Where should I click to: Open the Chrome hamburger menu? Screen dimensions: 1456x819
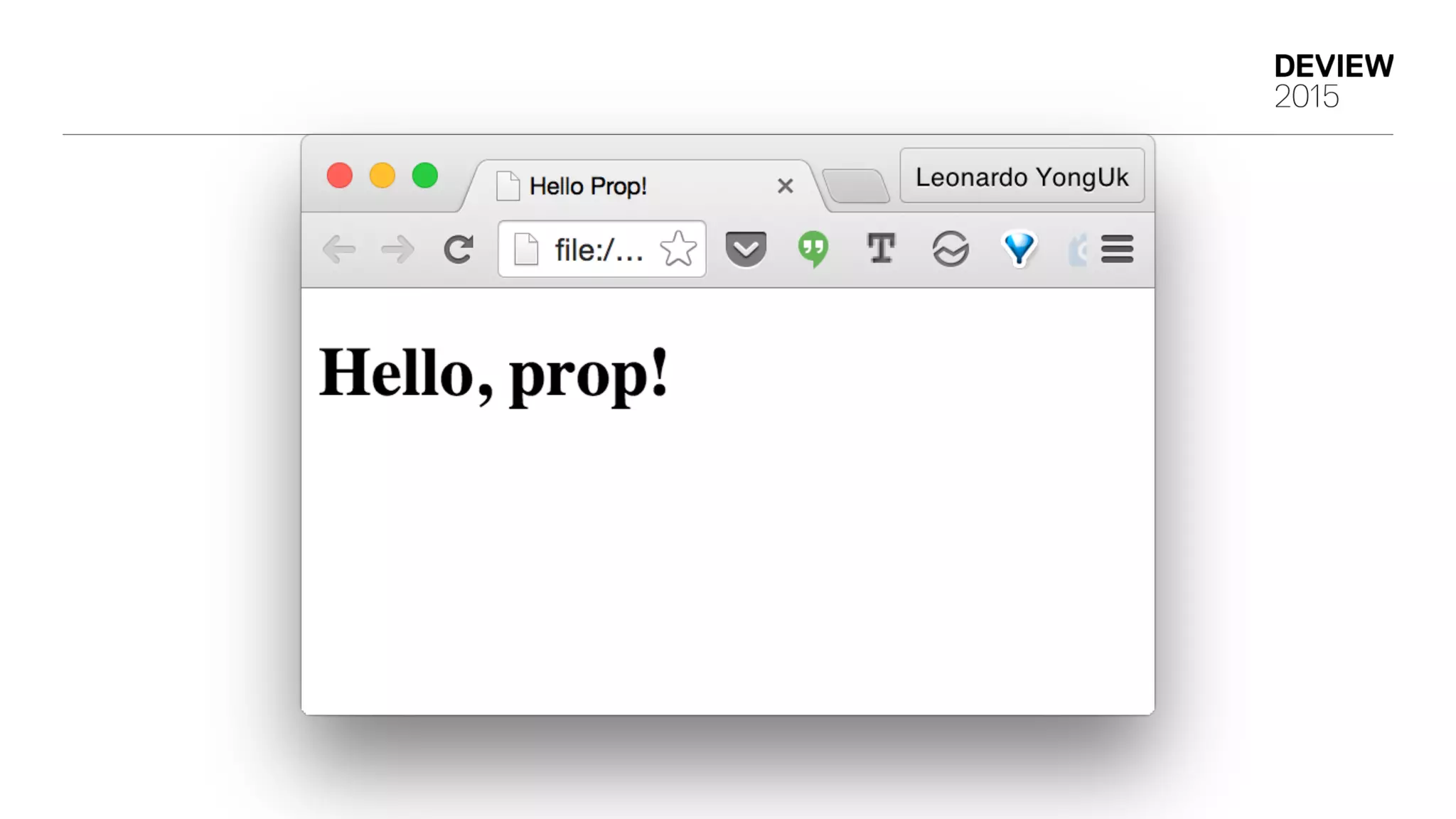coord(1118,250)
